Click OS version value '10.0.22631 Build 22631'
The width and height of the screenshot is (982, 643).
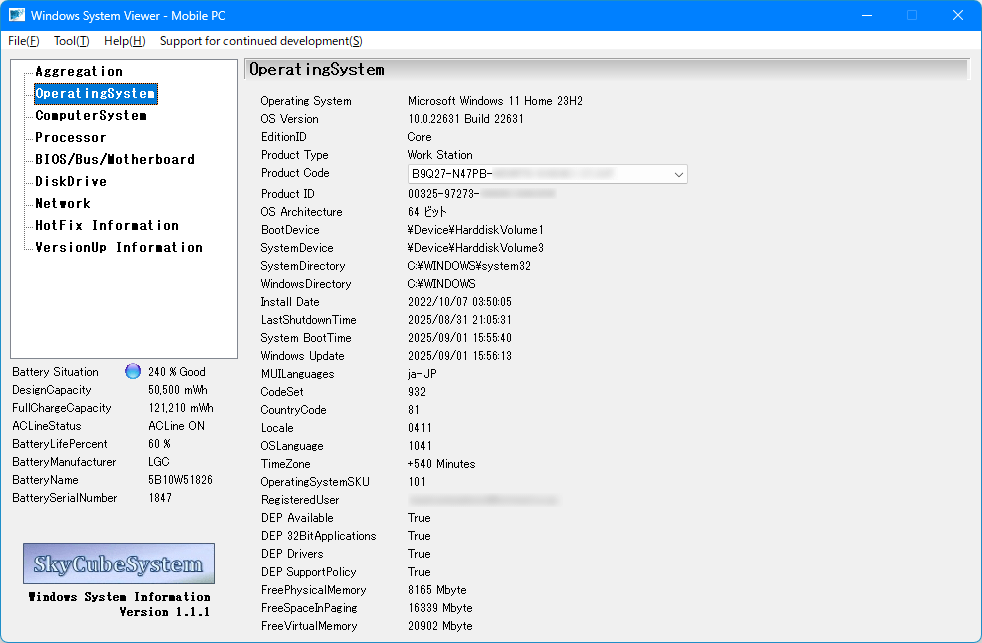point(466,119)
